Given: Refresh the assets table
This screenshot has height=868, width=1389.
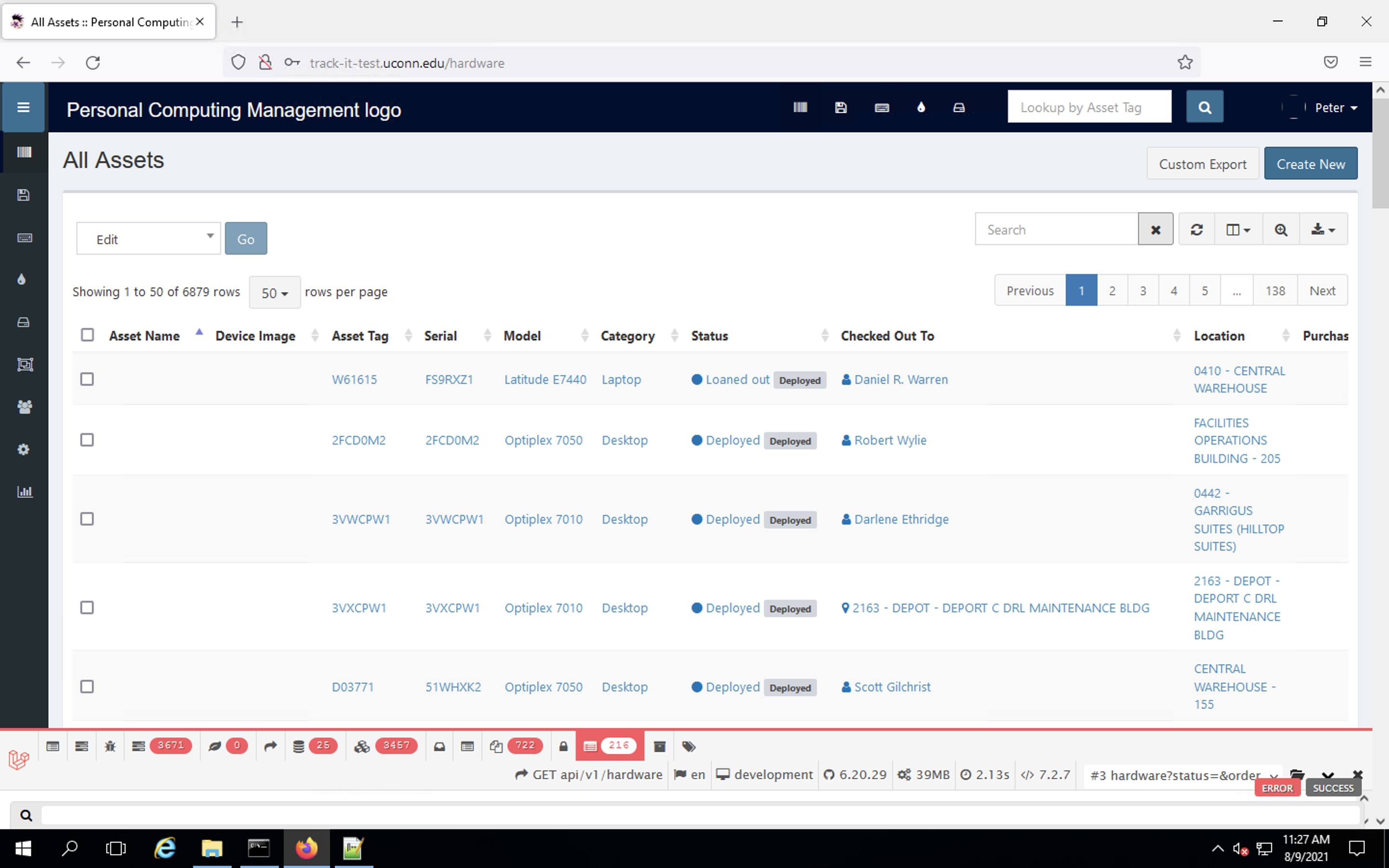Looking at the screenshot, I should click(1197, 230).
